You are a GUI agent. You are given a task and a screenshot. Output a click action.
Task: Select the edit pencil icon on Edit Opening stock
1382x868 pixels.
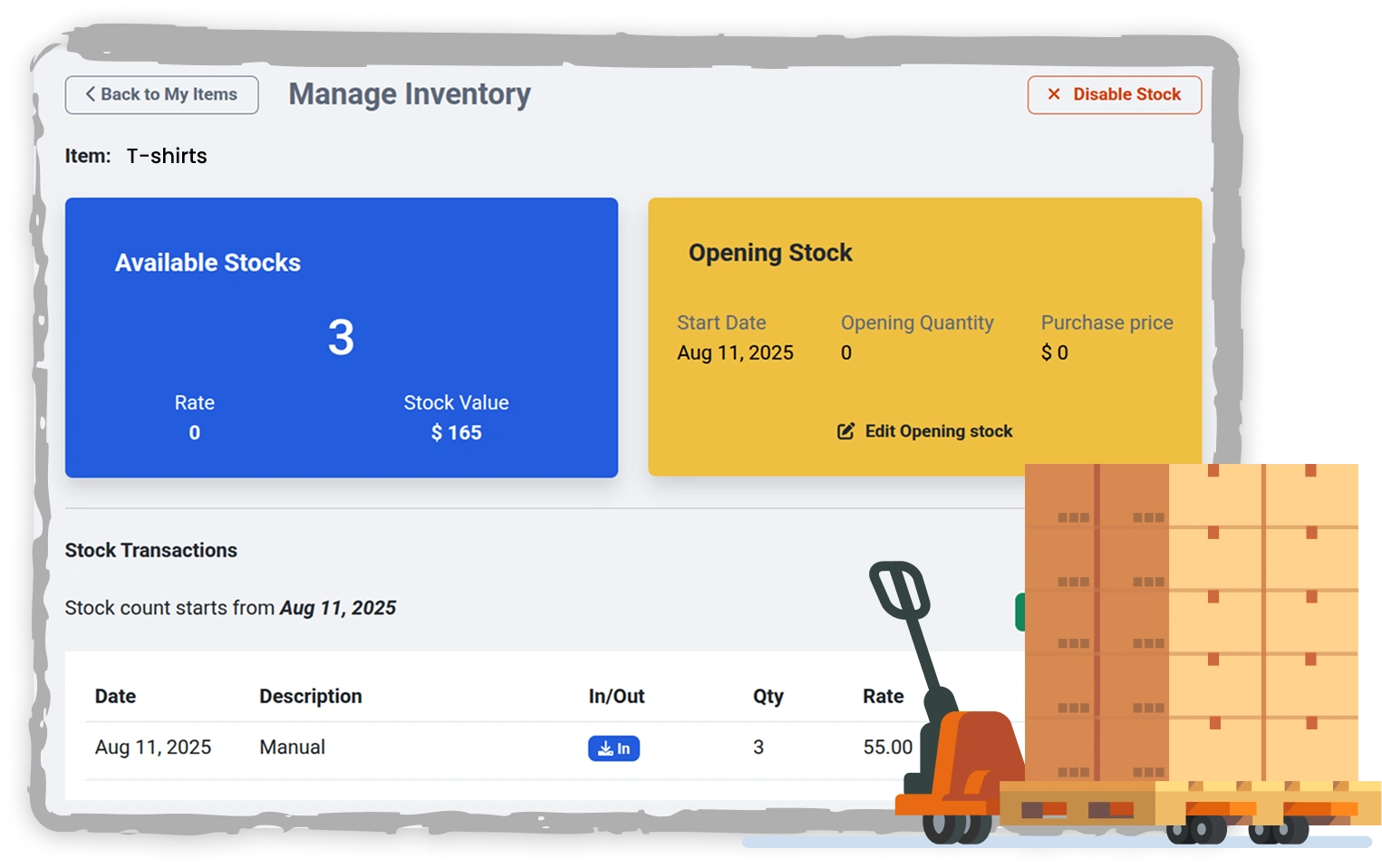(x=846, y=430)
